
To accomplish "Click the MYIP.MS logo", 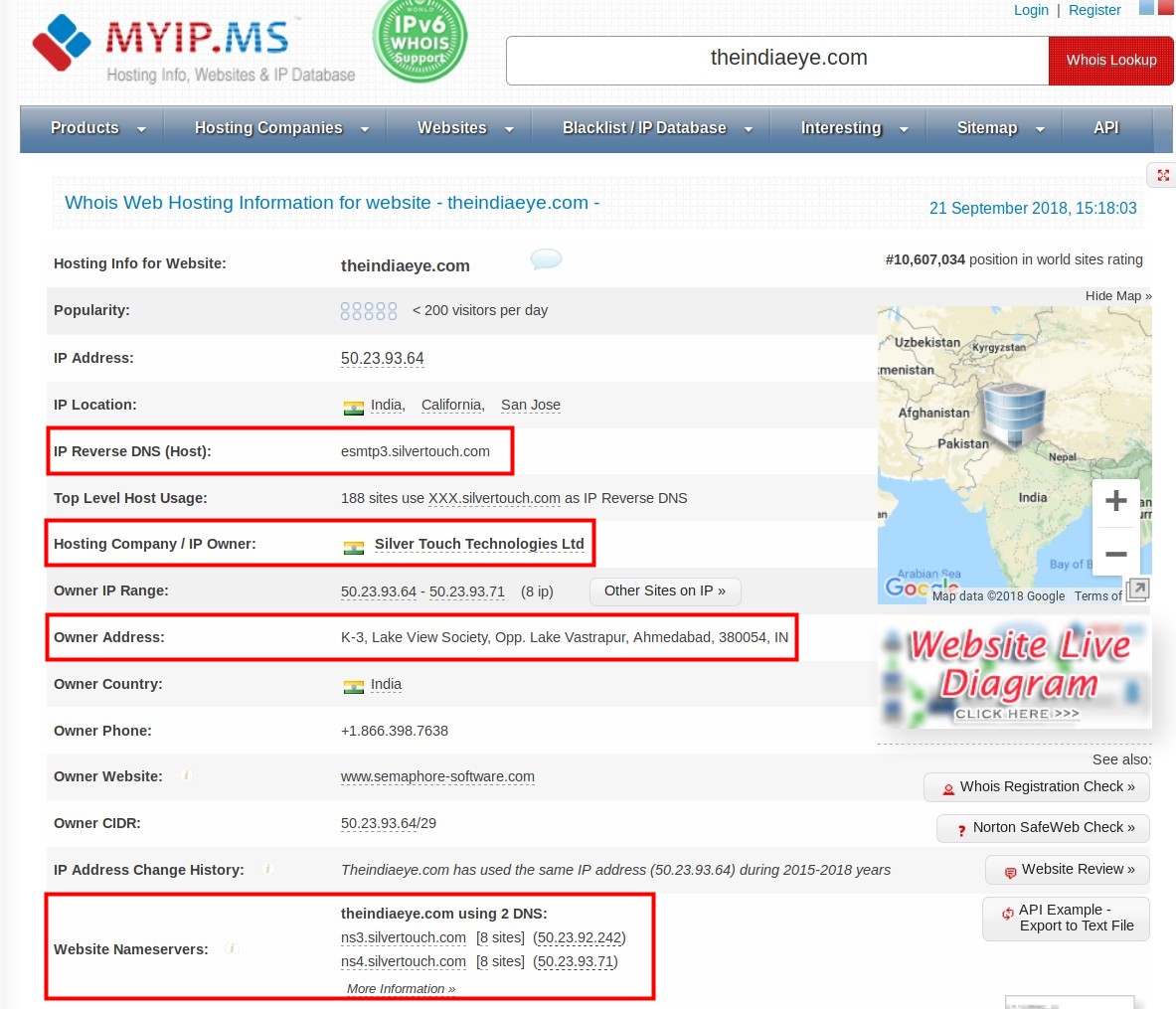I will 194,47.
